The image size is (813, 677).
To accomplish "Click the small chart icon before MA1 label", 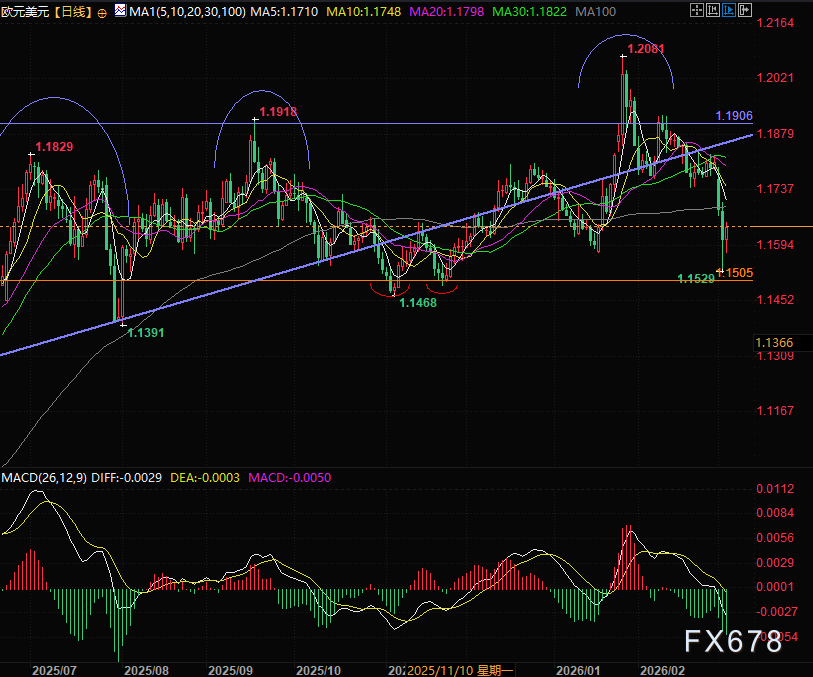I will click(121, 13).
